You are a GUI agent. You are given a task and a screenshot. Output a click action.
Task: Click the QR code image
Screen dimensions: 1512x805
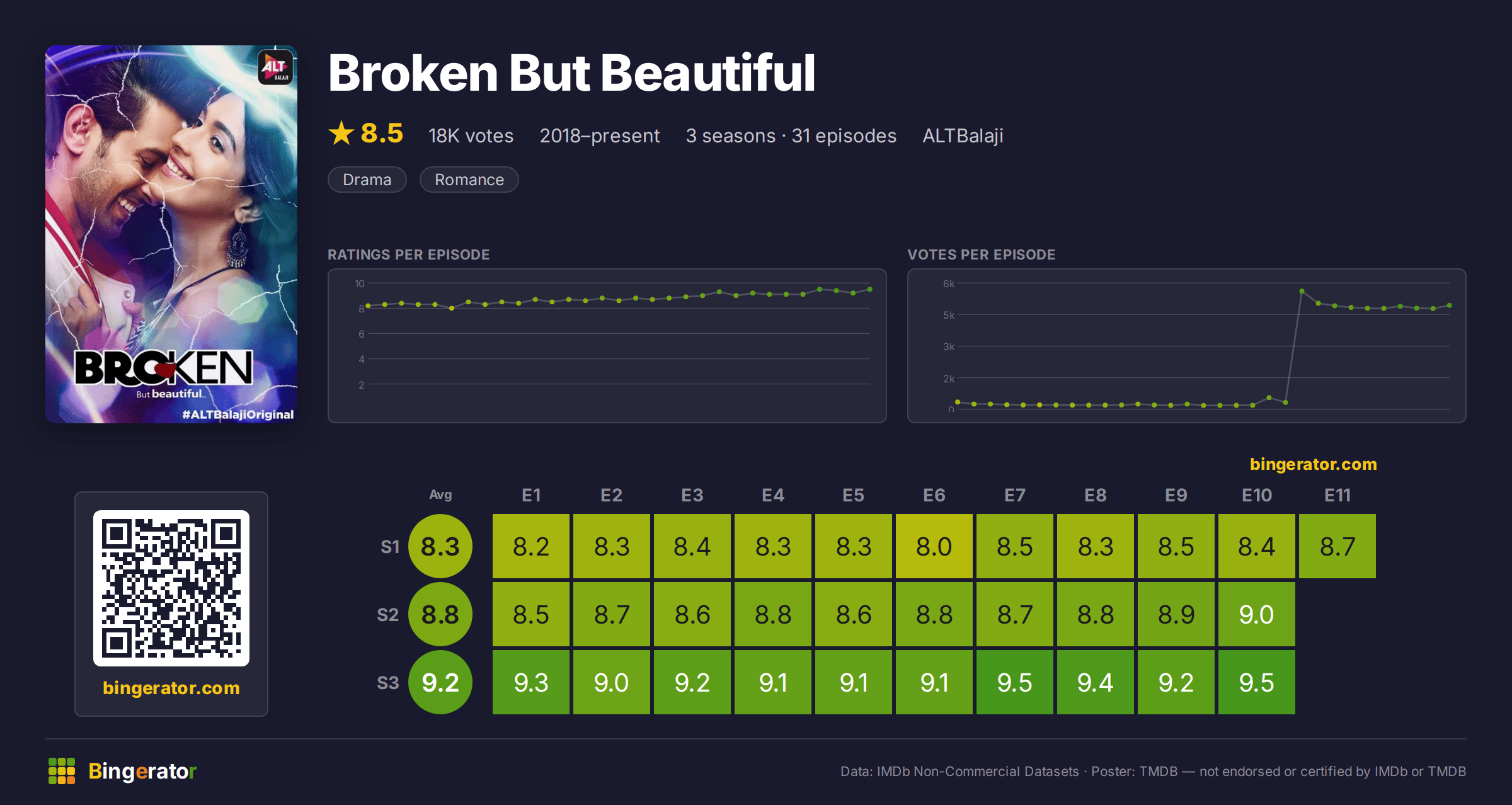coord(171,588)
